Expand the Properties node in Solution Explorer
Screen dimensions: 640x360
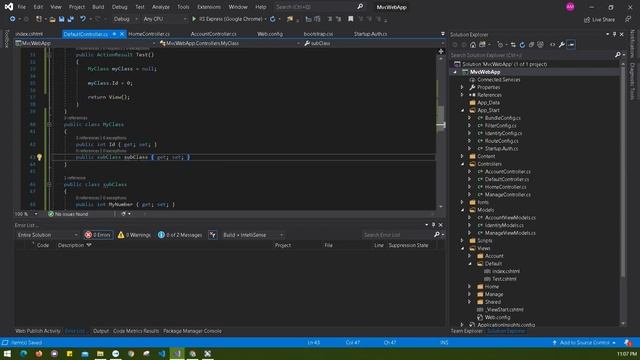point(462,87)
